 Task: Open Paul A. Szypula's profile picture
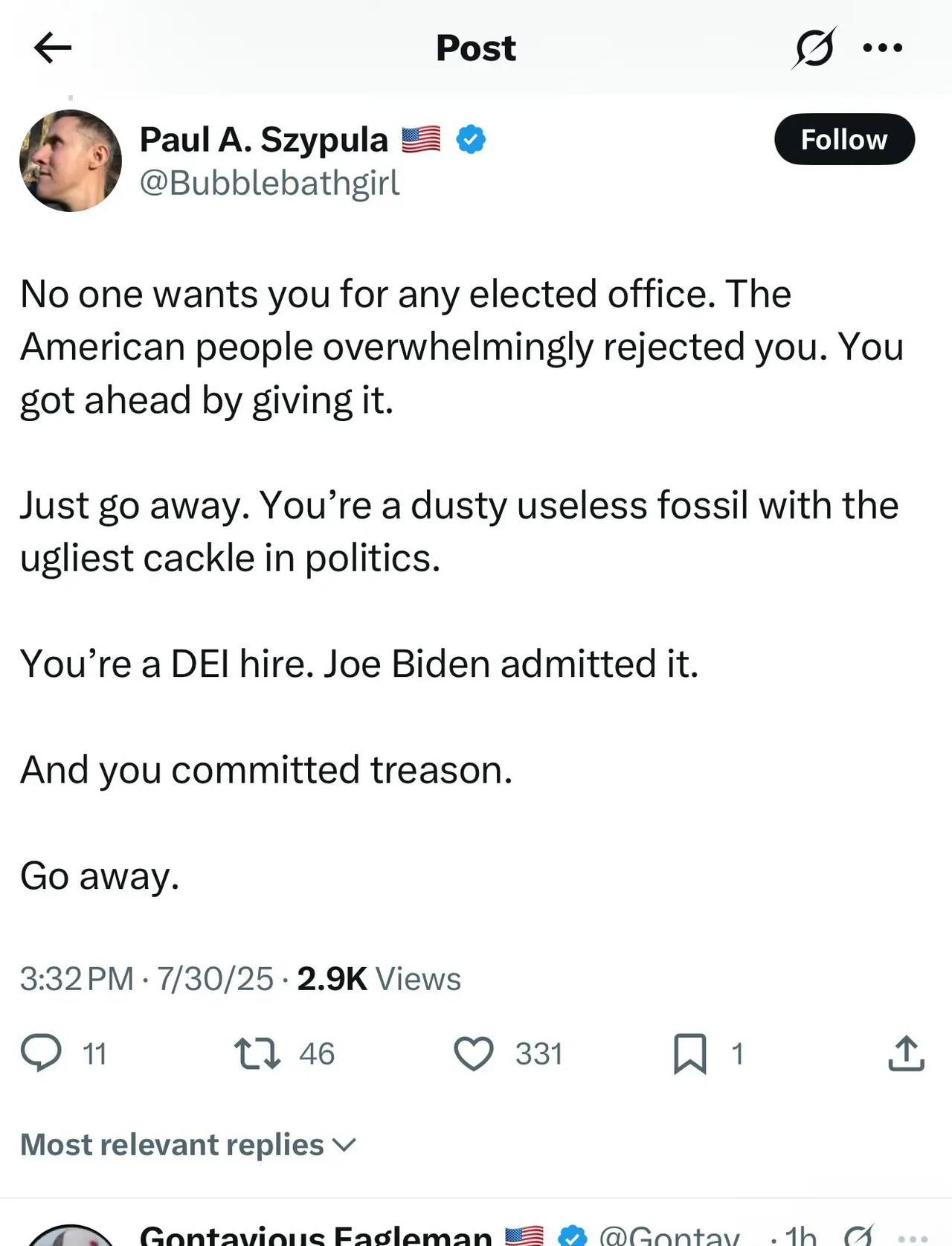pyautogui.click(x=71, y=161)
